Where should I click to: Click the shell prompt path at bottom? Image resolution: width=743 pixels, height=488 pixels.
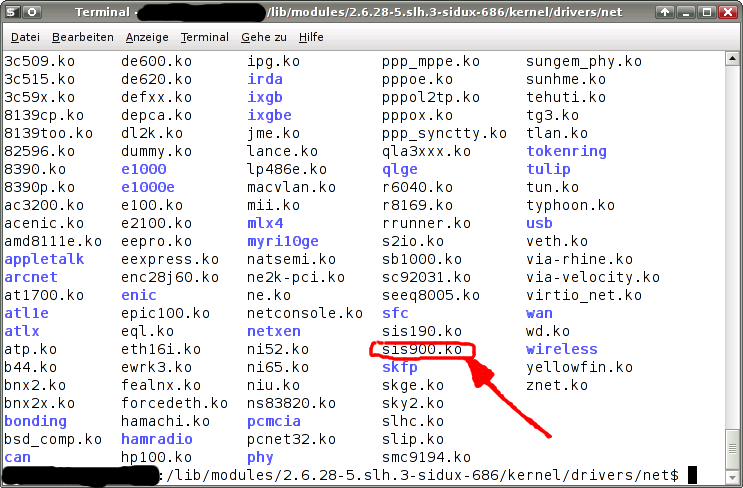421,475
